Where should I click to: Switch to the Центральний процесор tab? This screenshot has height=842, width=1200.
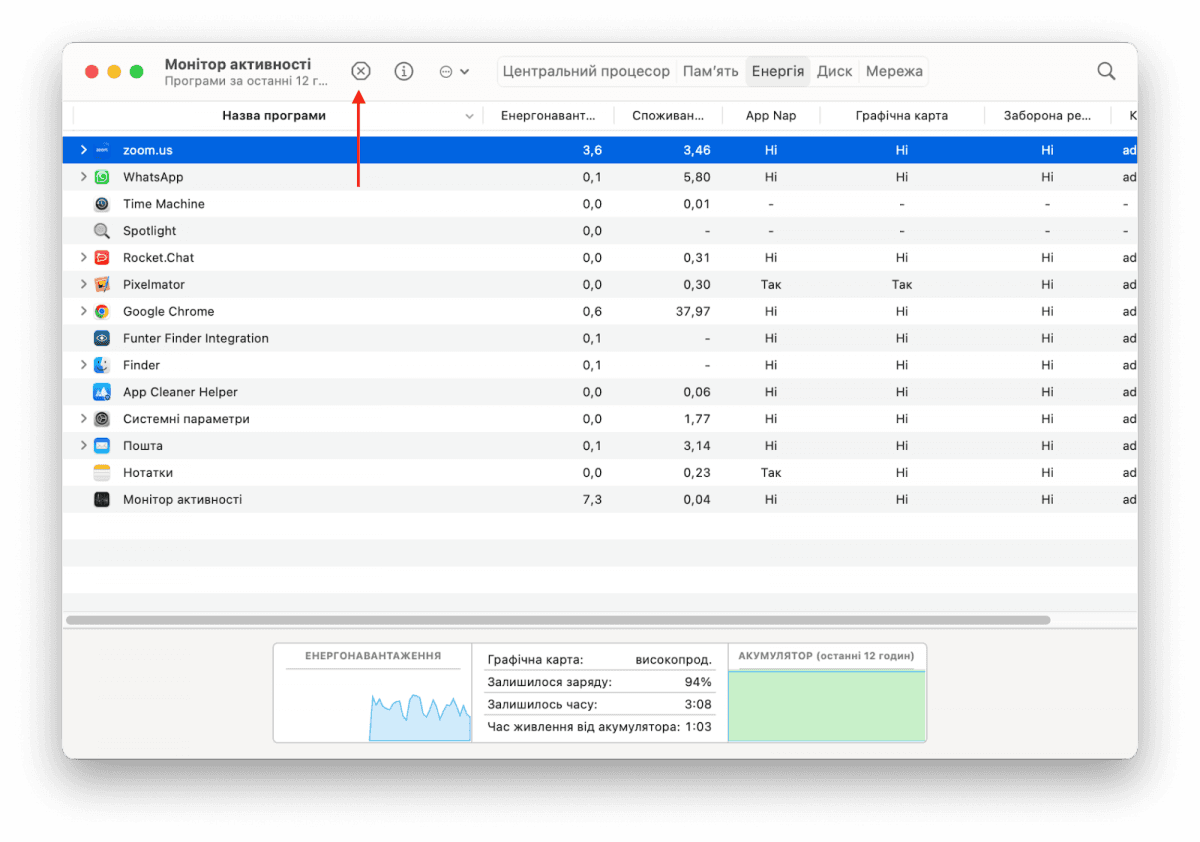pyautogui.click(x=586, y=71)
